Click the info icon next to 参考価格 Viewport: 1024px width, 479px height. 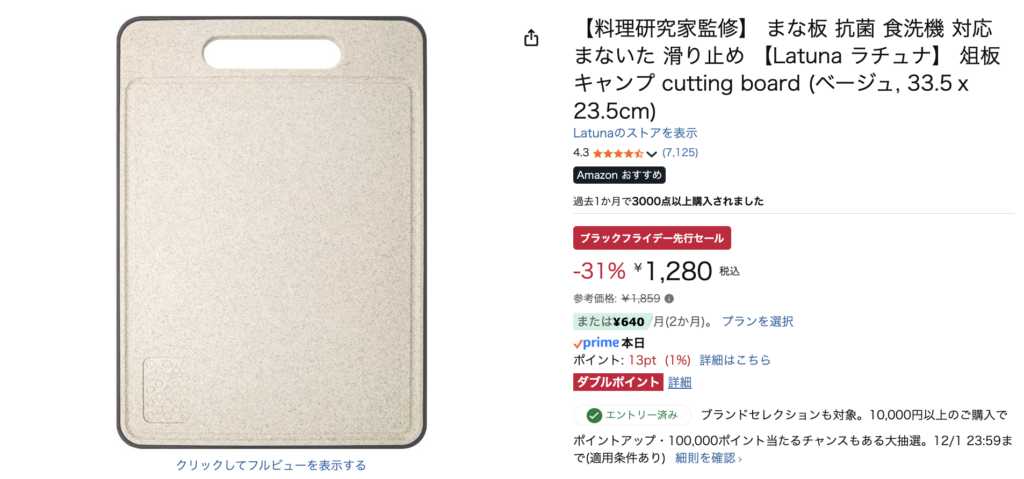coord(669,298)
